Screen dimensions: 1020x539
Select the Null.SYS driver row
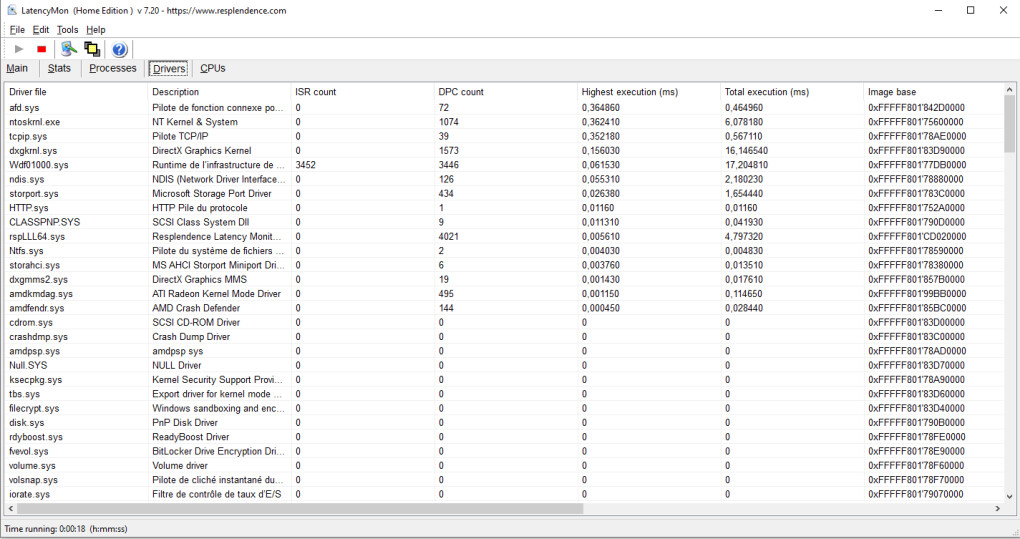pyautogui.click(x=504, y=365)
